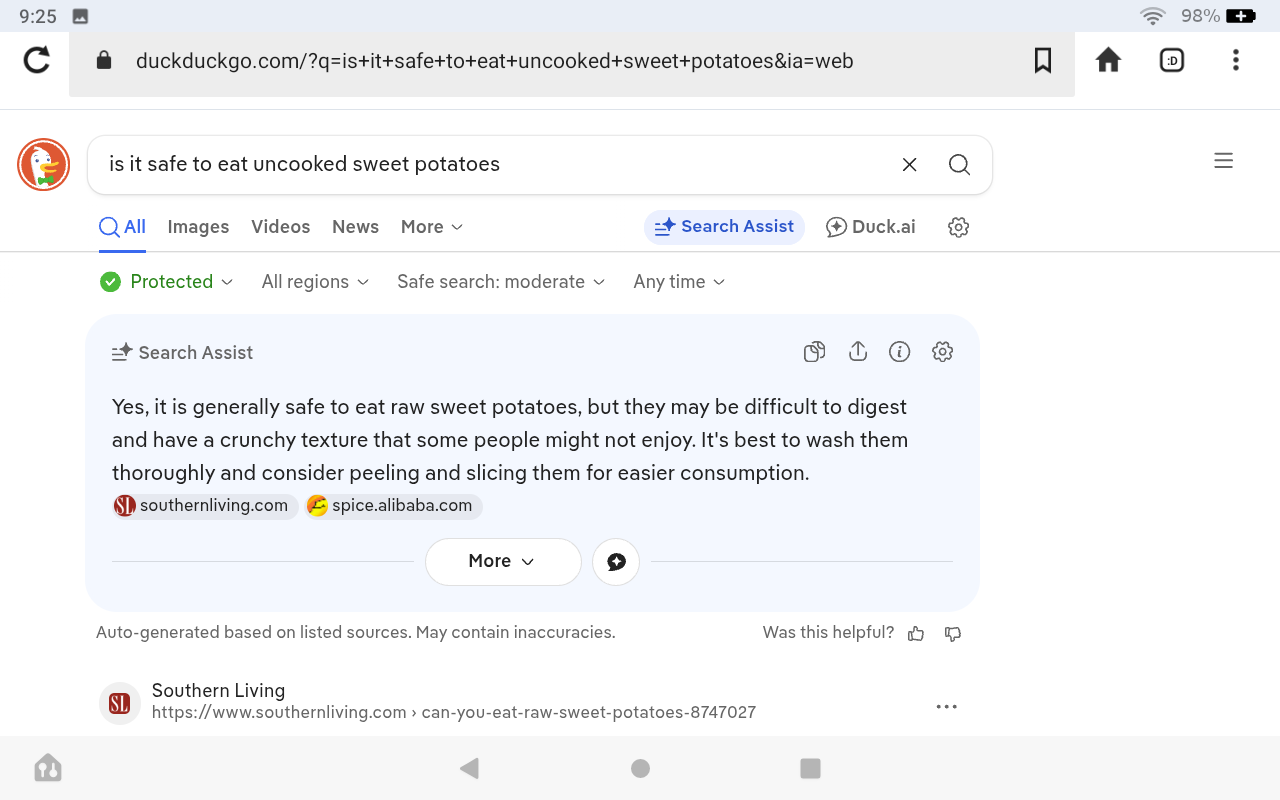Switch to the Images tab
The image size is (1280, 800).
(198, 227)
